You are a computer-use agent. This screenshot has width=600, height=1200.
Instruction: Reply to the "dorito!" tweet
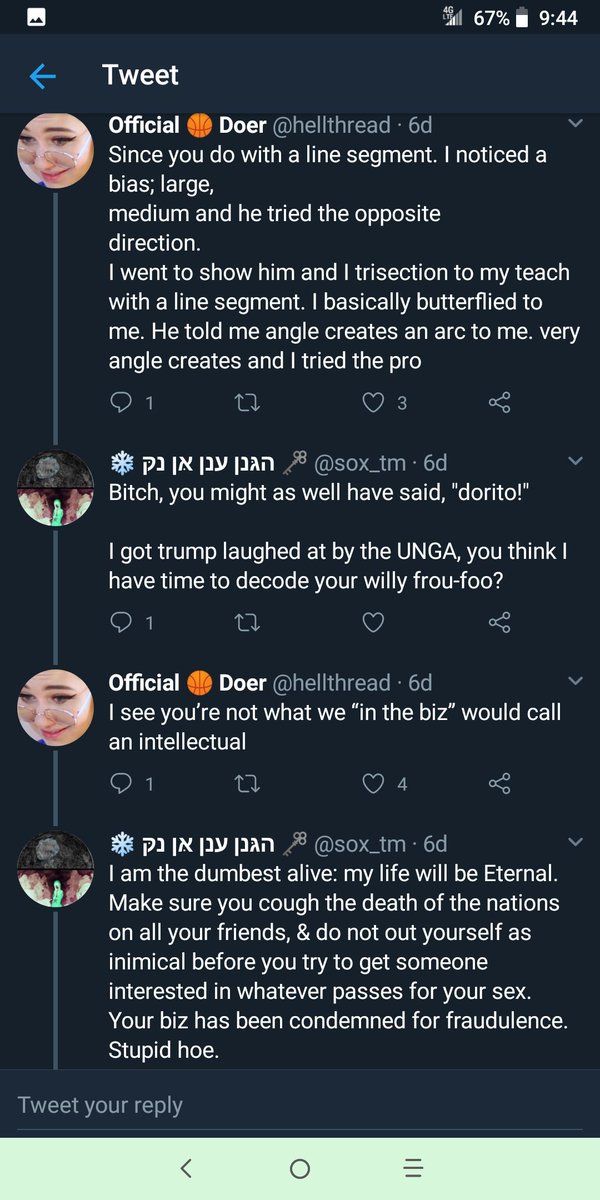coord(121,622)
